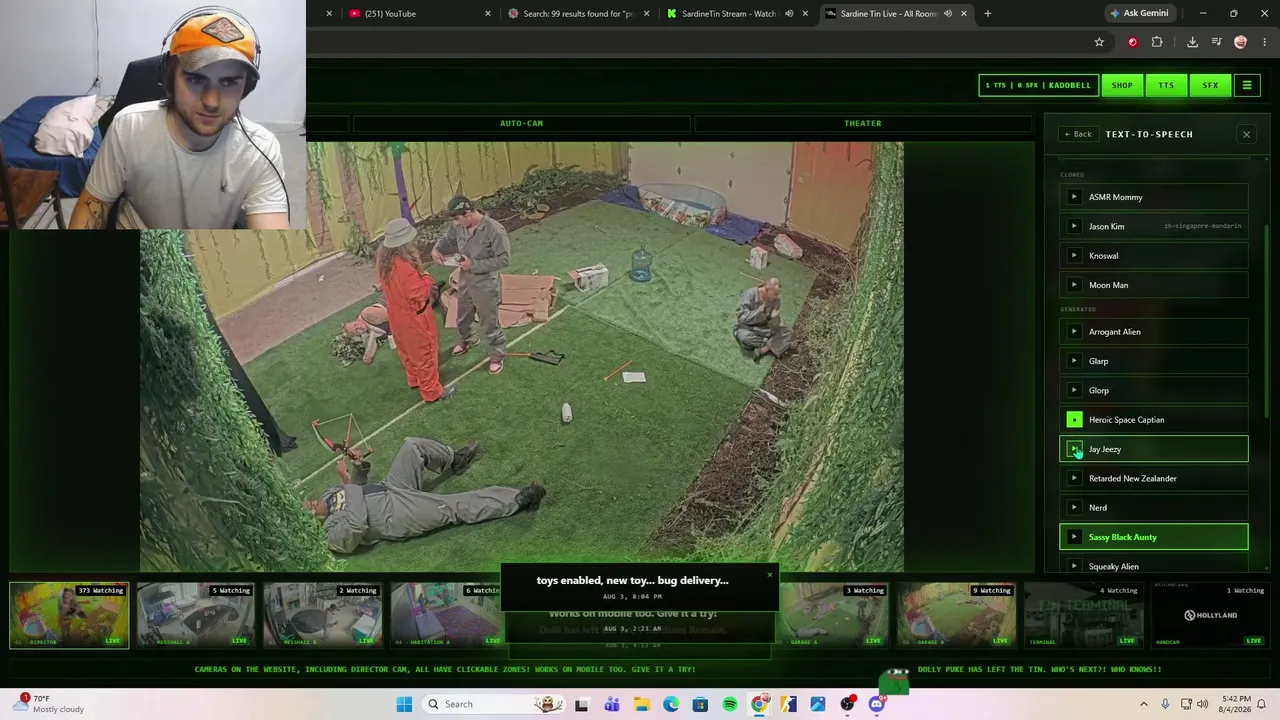Open the TTS button in header
Screen dimensions: 1280x720
(x=1166, y=85)
